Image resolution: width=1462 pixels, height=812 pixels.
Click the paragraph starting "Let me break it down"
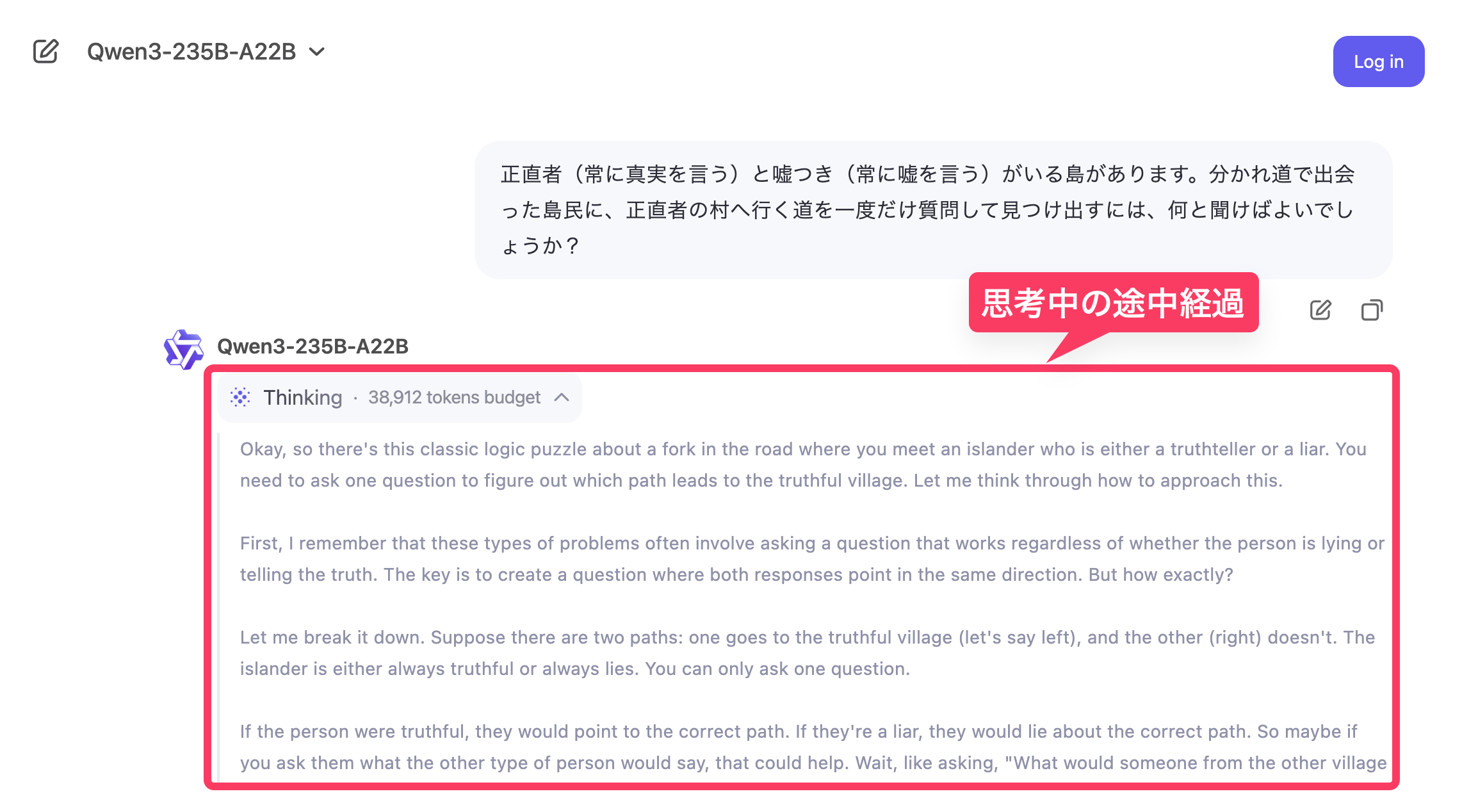tap(808, 653)
